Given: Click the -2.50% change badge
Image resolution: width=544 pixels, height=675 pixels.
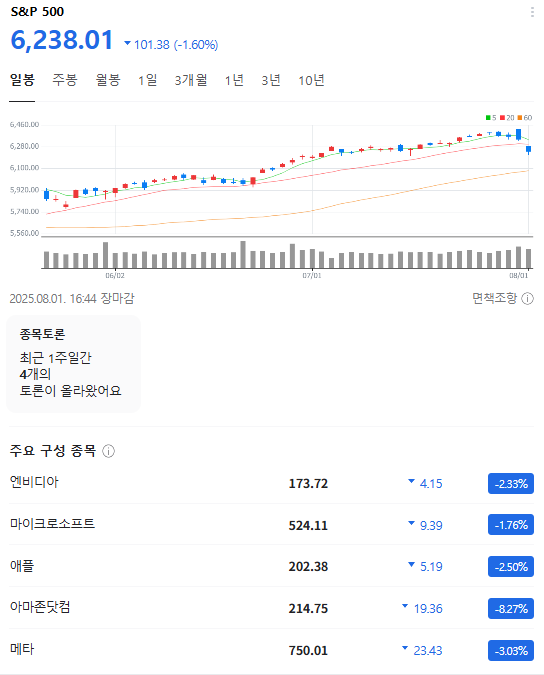Looking at the screenshot, I should pos(511,567).
